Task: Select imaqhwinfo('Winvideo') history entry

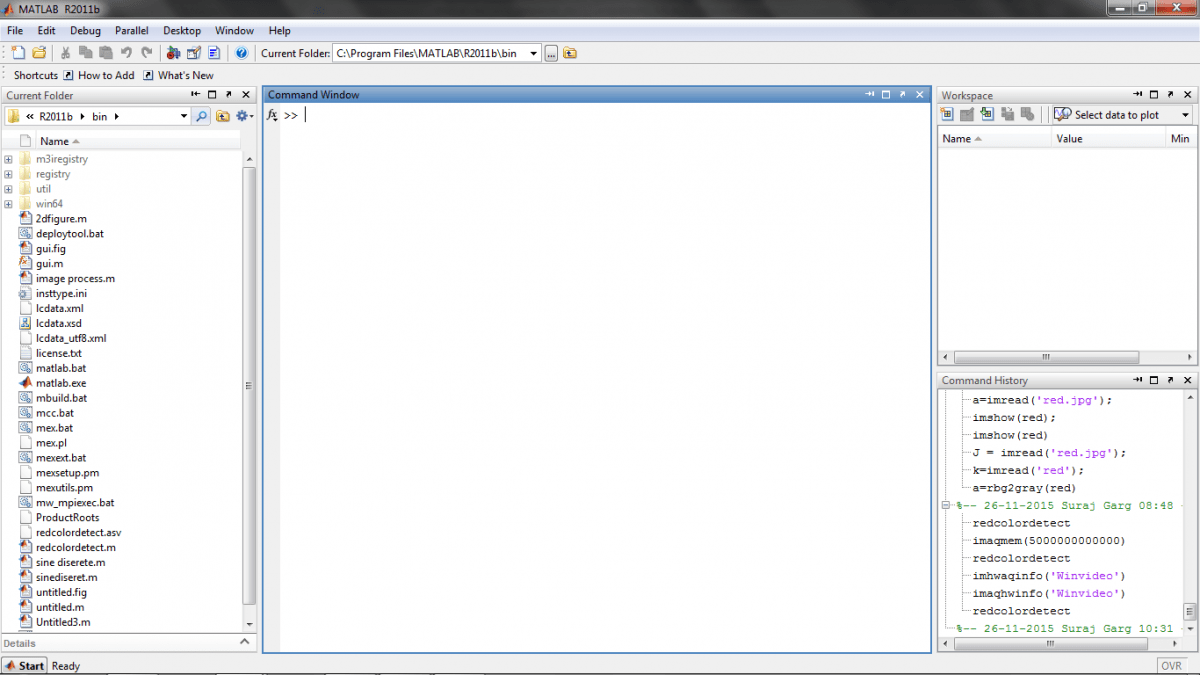Action: 1049,593
